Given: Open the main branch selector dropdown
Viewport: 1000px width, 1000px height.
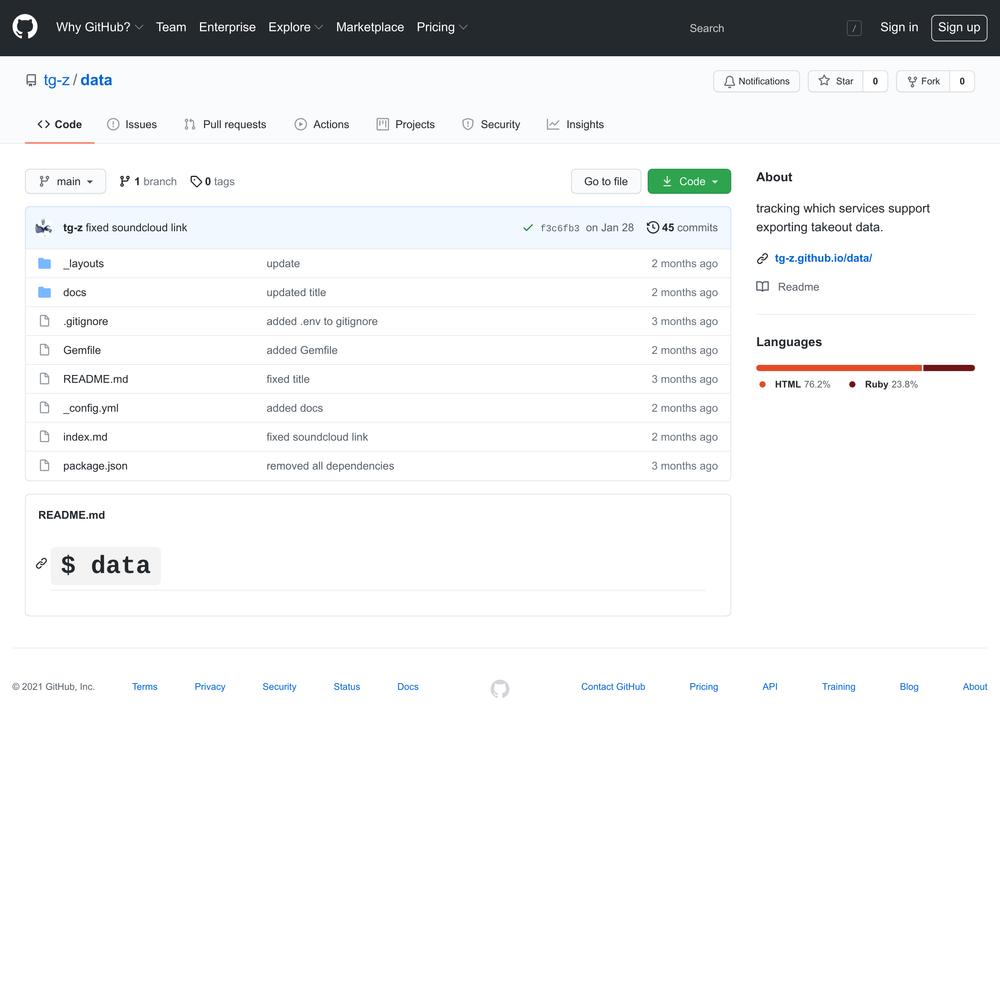Looking at the screenshot, I should tap(65, 181).
